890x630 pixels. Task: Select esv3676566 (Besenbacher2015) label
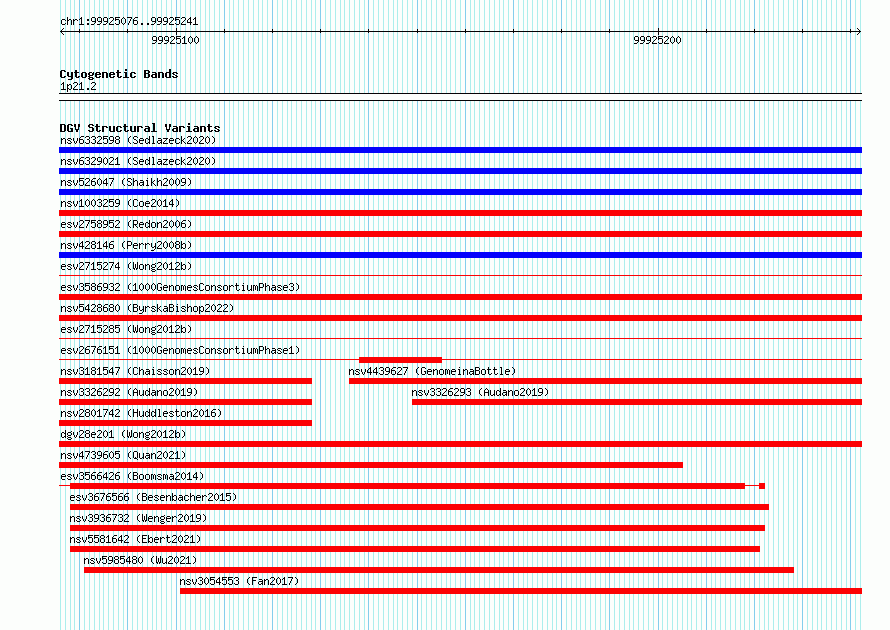click(153, 497)
